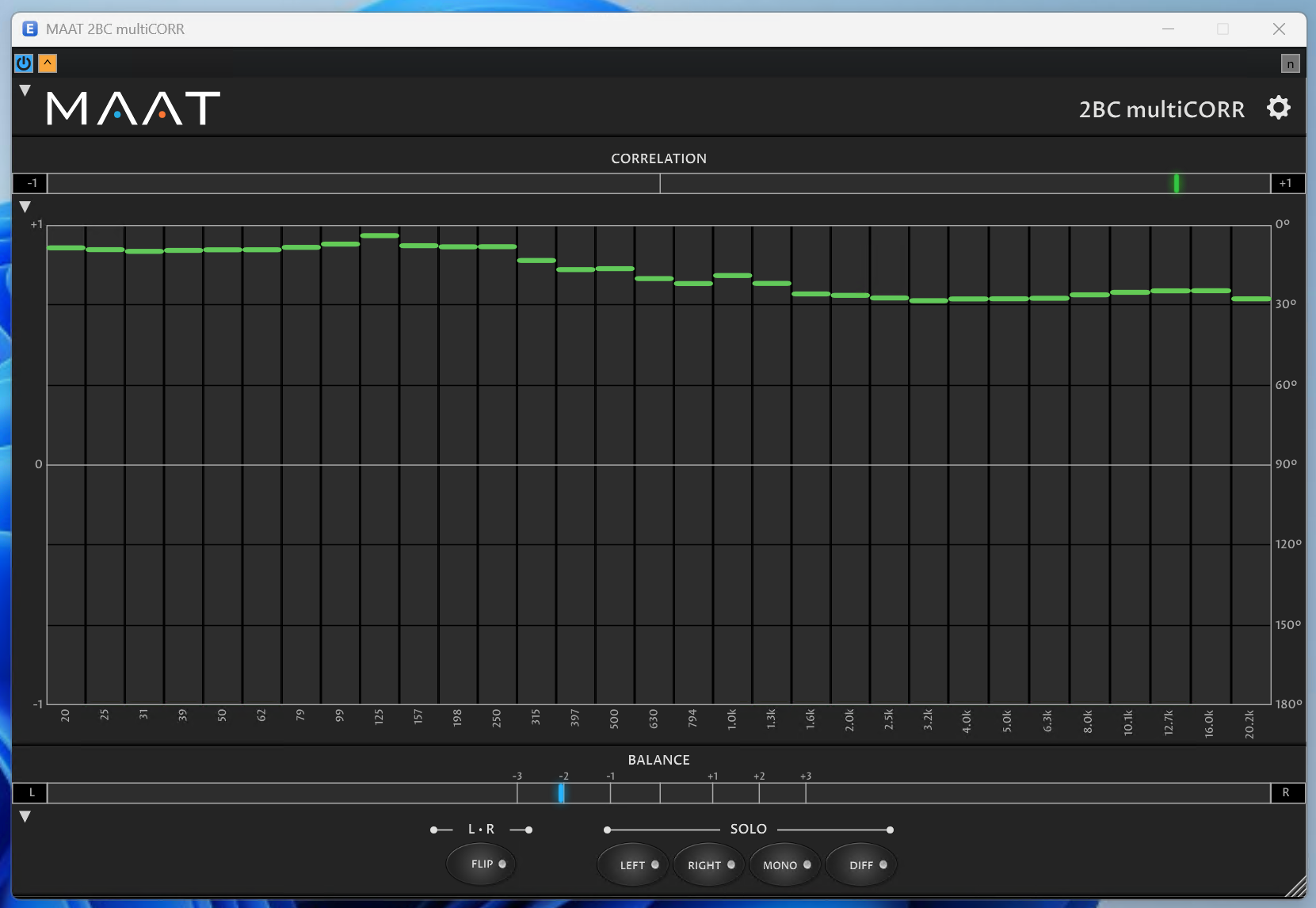
Task: Click the green 3.2k band correlation bar
Action: (x=929, y=300)
